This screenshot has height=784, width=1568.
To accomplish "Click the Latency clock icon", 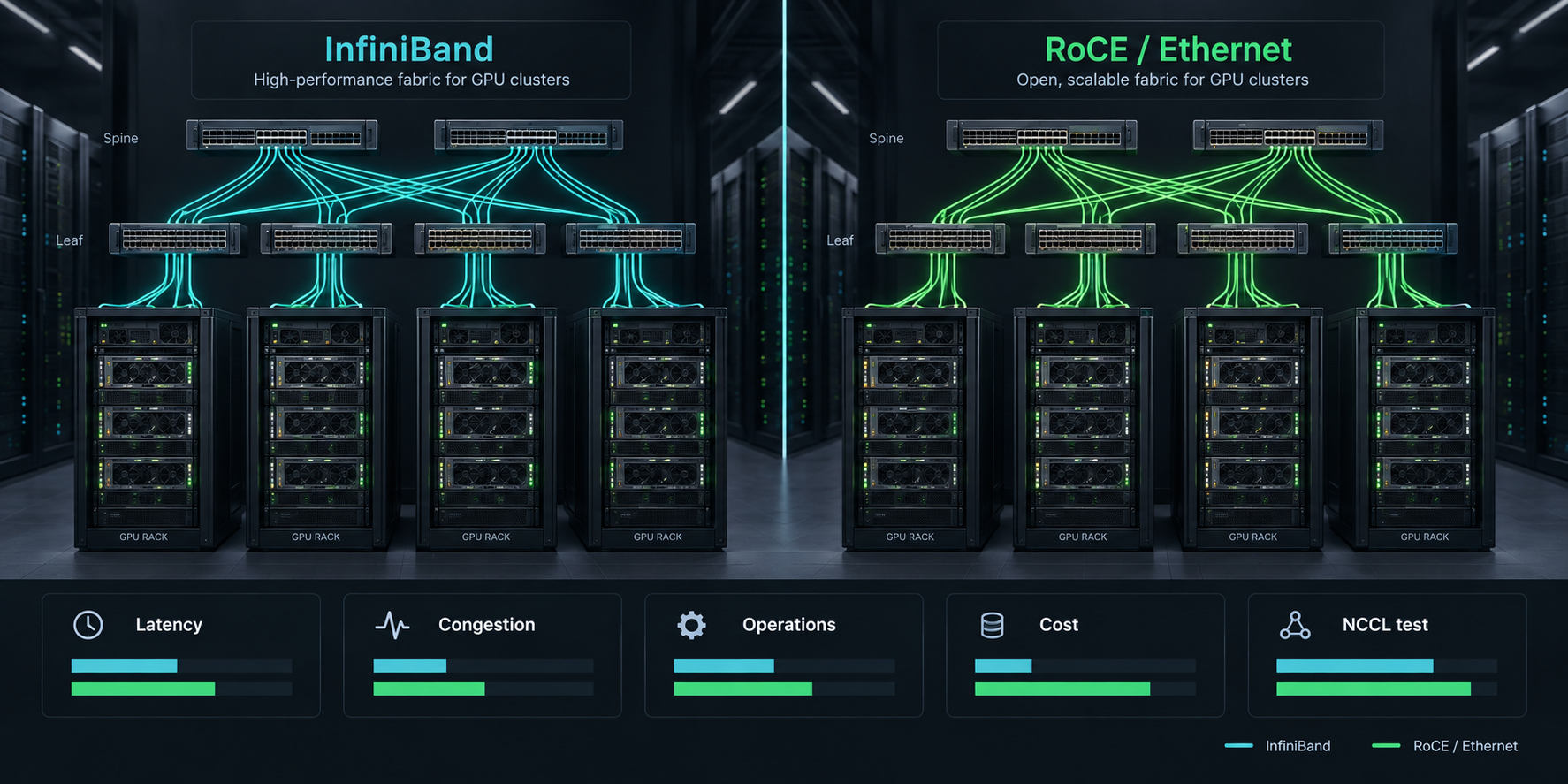I will pyautogui.click(x=88, y=625).
